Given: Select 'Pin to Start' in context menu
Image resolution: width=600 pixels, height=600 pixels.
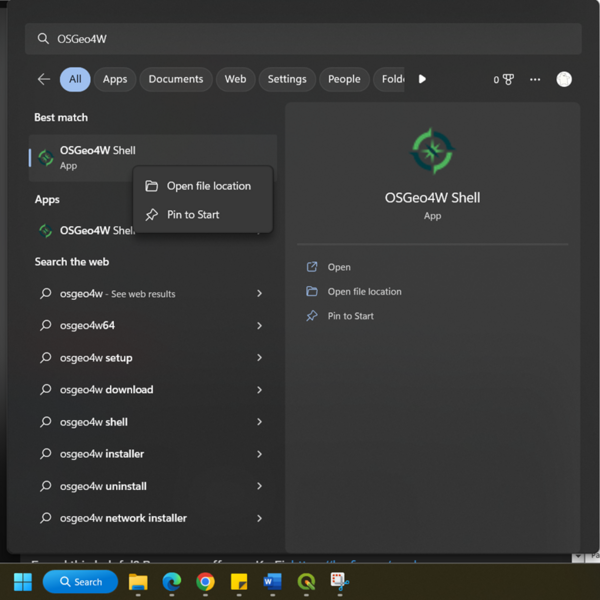Looking at the screenshot, I should click(x=193, y=215).
